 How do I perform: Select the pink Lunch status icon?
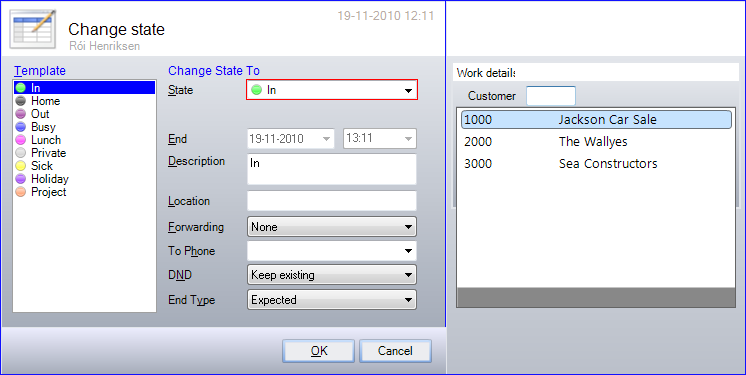(20, 140)
